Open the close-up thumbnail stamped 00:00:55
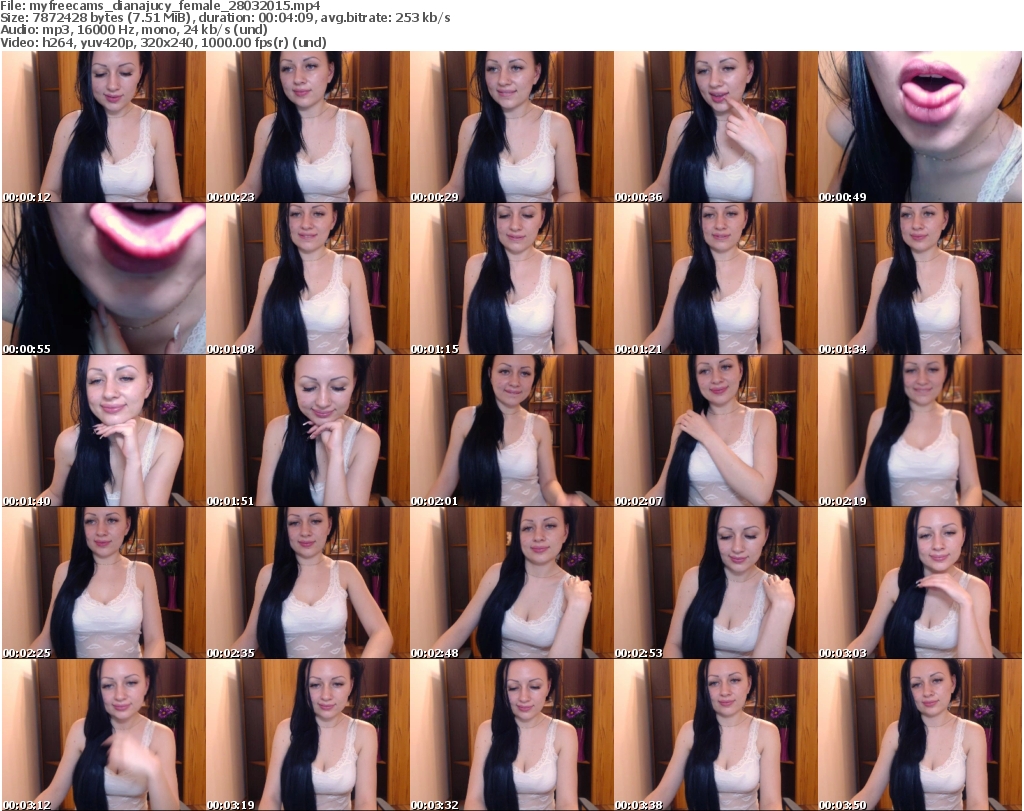This screenshot has height=811, width=1024. click(104, 279)
